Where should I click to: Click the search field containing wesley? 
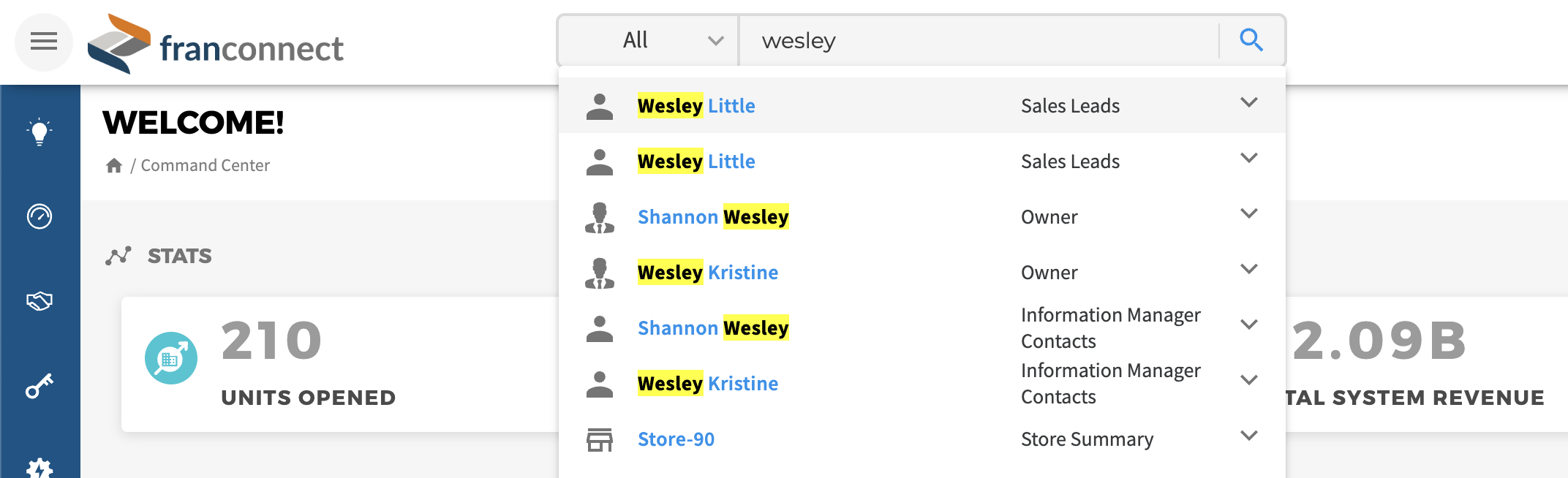pyautogui.click(x=979, y=40)
